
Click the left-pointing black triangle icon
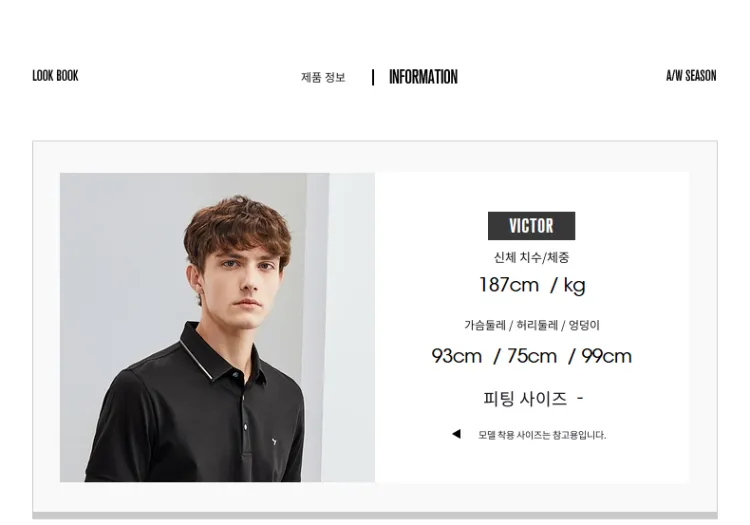click(x=456, y=434)
